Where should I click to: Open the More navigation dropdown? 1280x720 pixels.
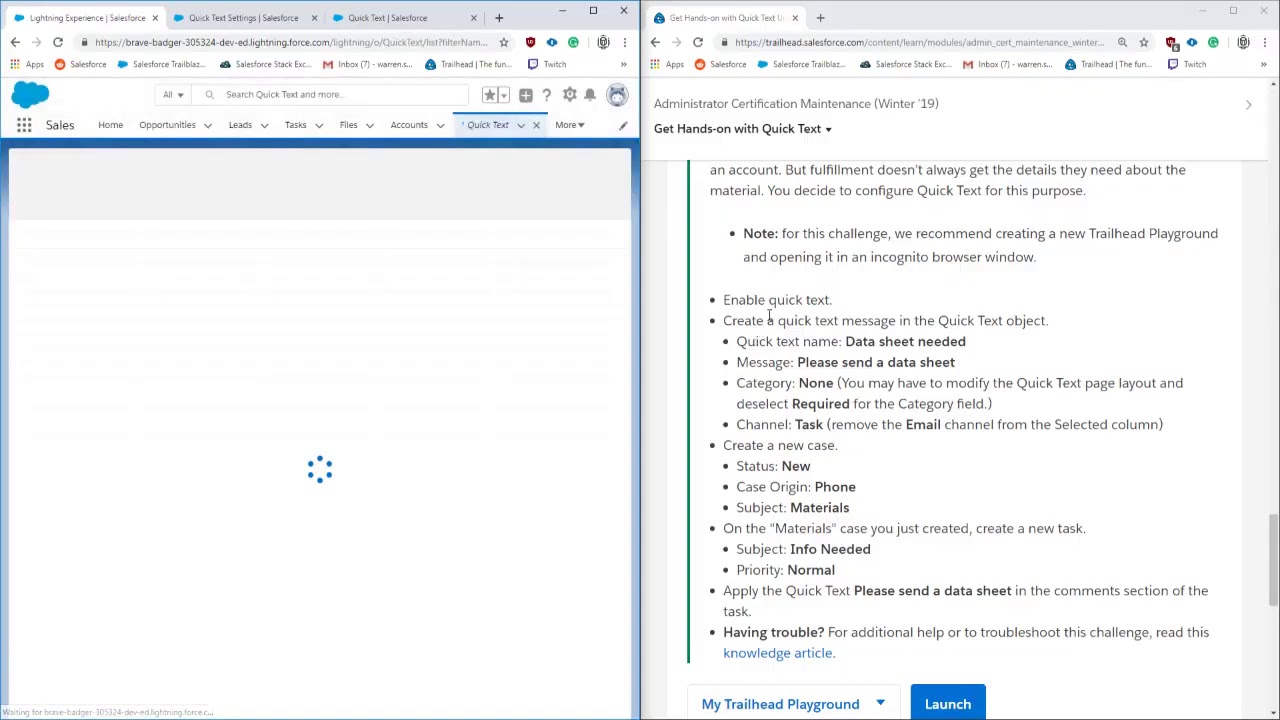[570, 125]
